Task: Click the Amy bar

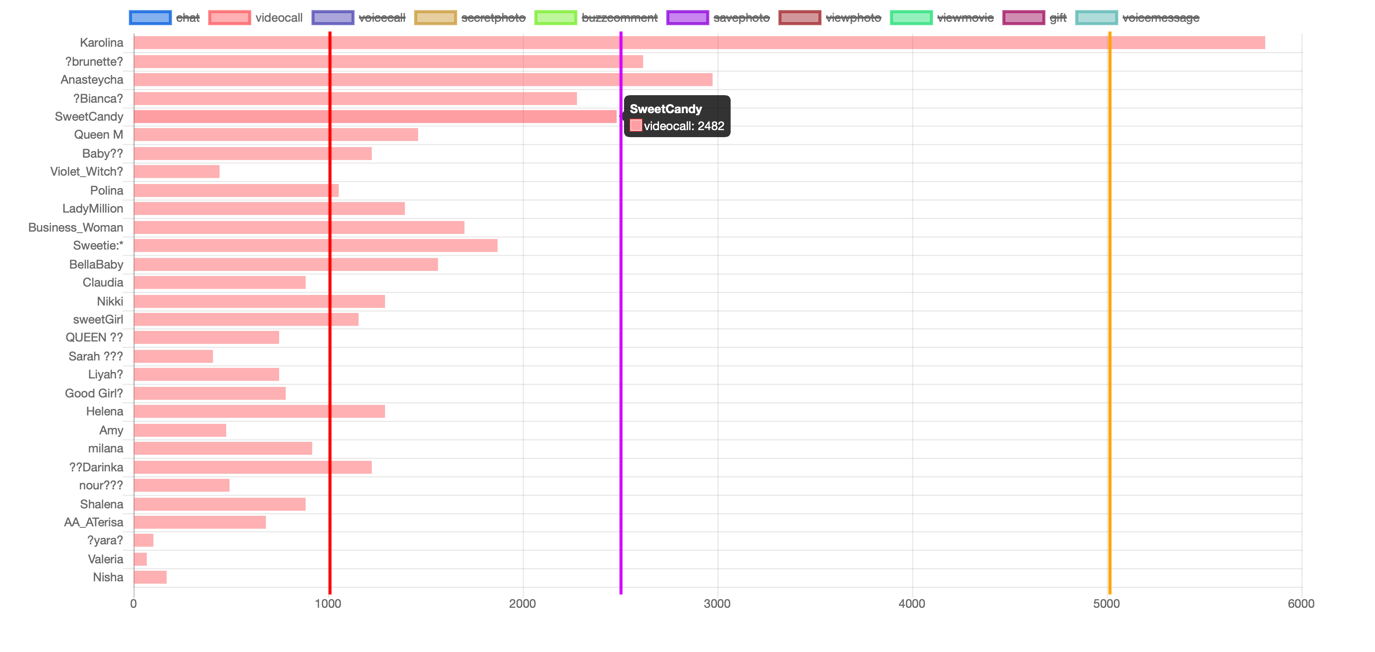Action: pyautogui.click(x=180, y=430)
